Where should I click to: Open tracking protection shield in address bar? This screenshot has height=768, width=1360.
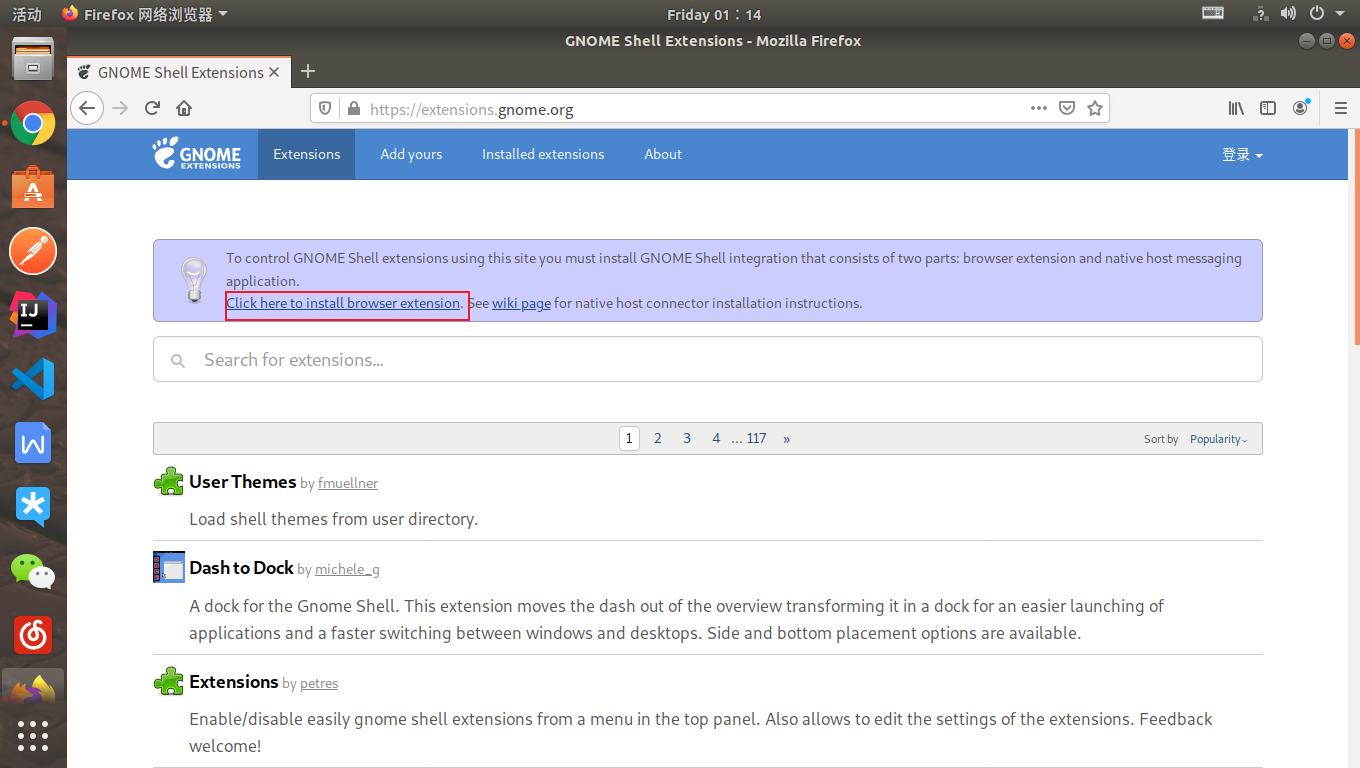(x=325, y=108)
